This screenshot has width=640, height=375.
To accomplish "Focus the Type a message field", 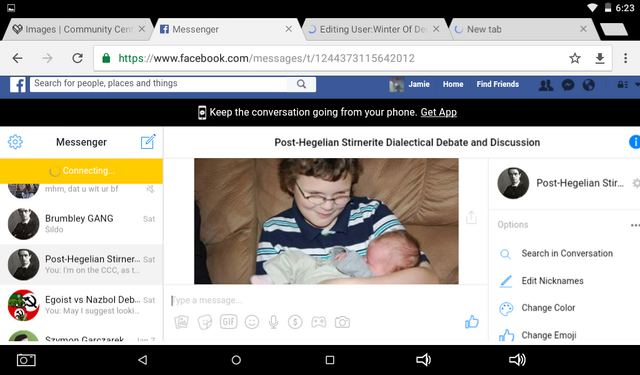I will point(325,300).
